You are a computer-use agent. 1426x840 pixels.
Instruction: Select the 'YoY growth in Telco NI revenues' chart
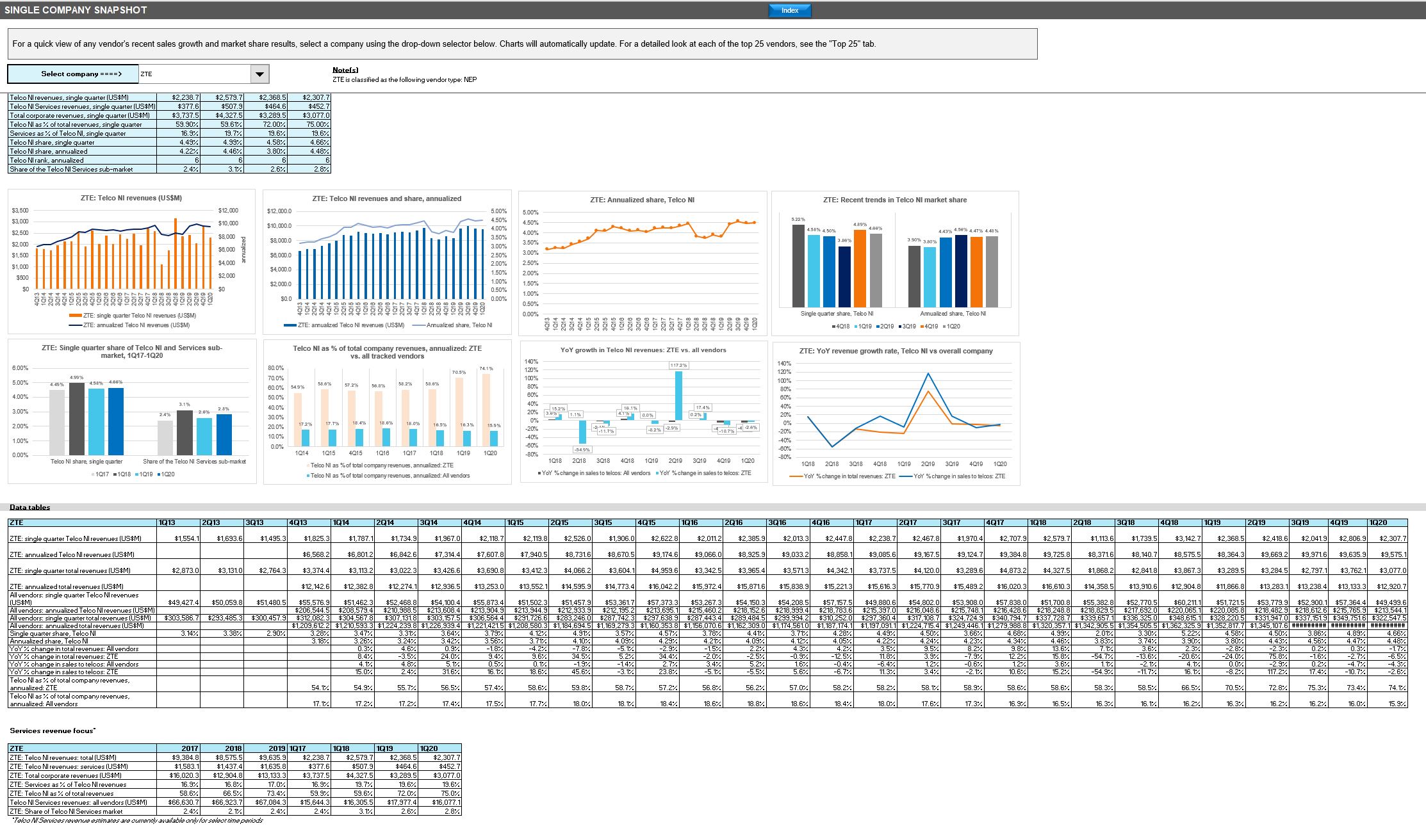[x=643, y=411]
